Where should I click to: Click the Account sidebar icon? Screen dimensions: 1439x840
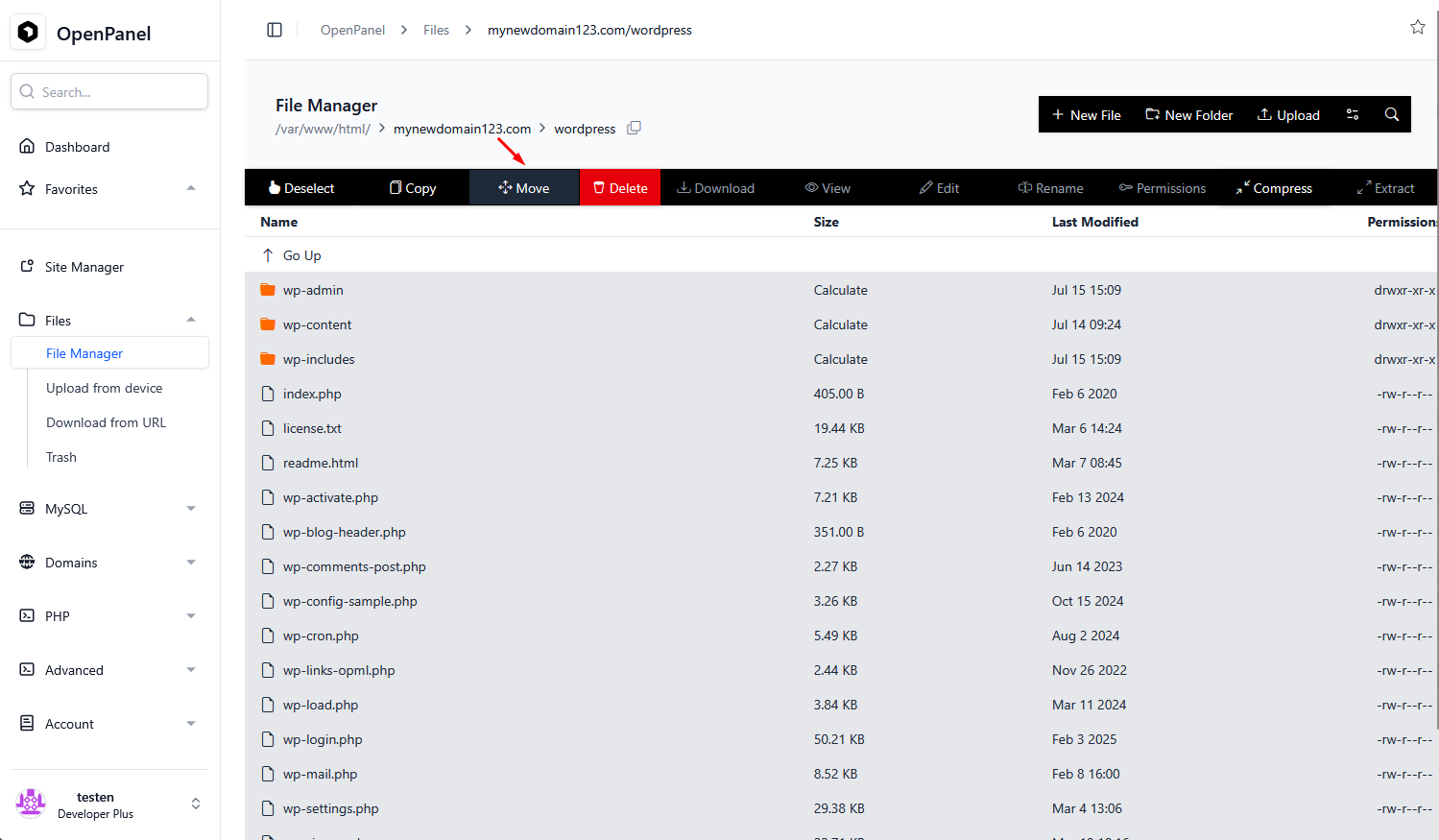pos(27,723)
